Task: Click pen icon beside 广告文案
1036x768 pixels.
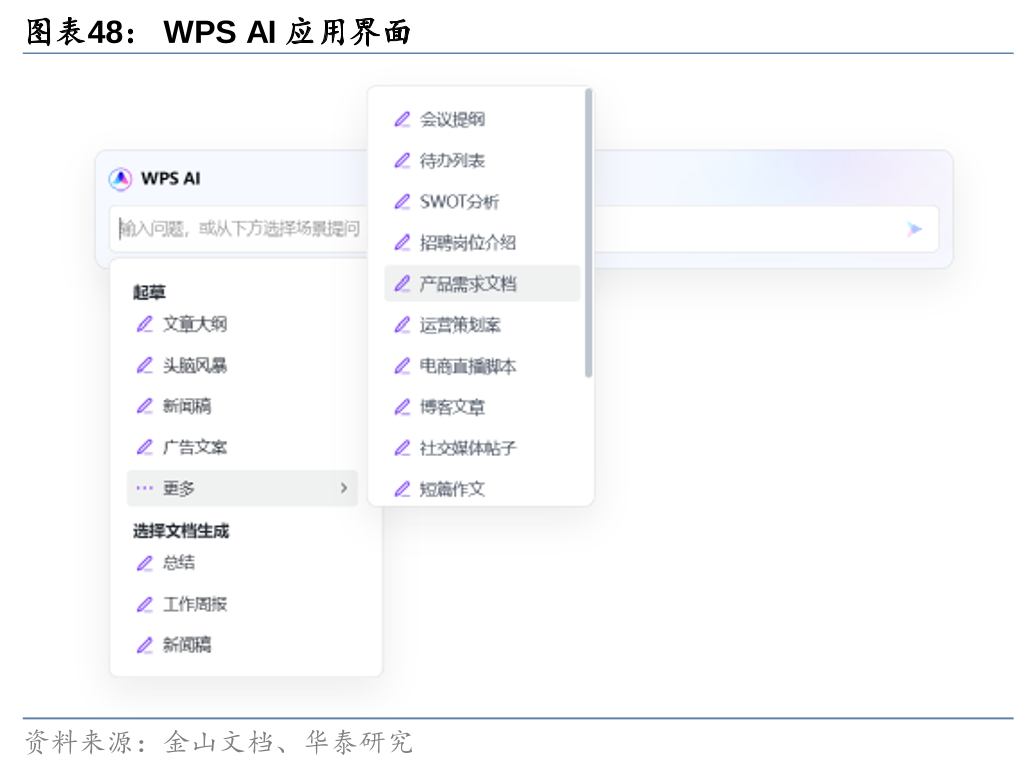Action: pyautogui.click(x=145, y=447)
